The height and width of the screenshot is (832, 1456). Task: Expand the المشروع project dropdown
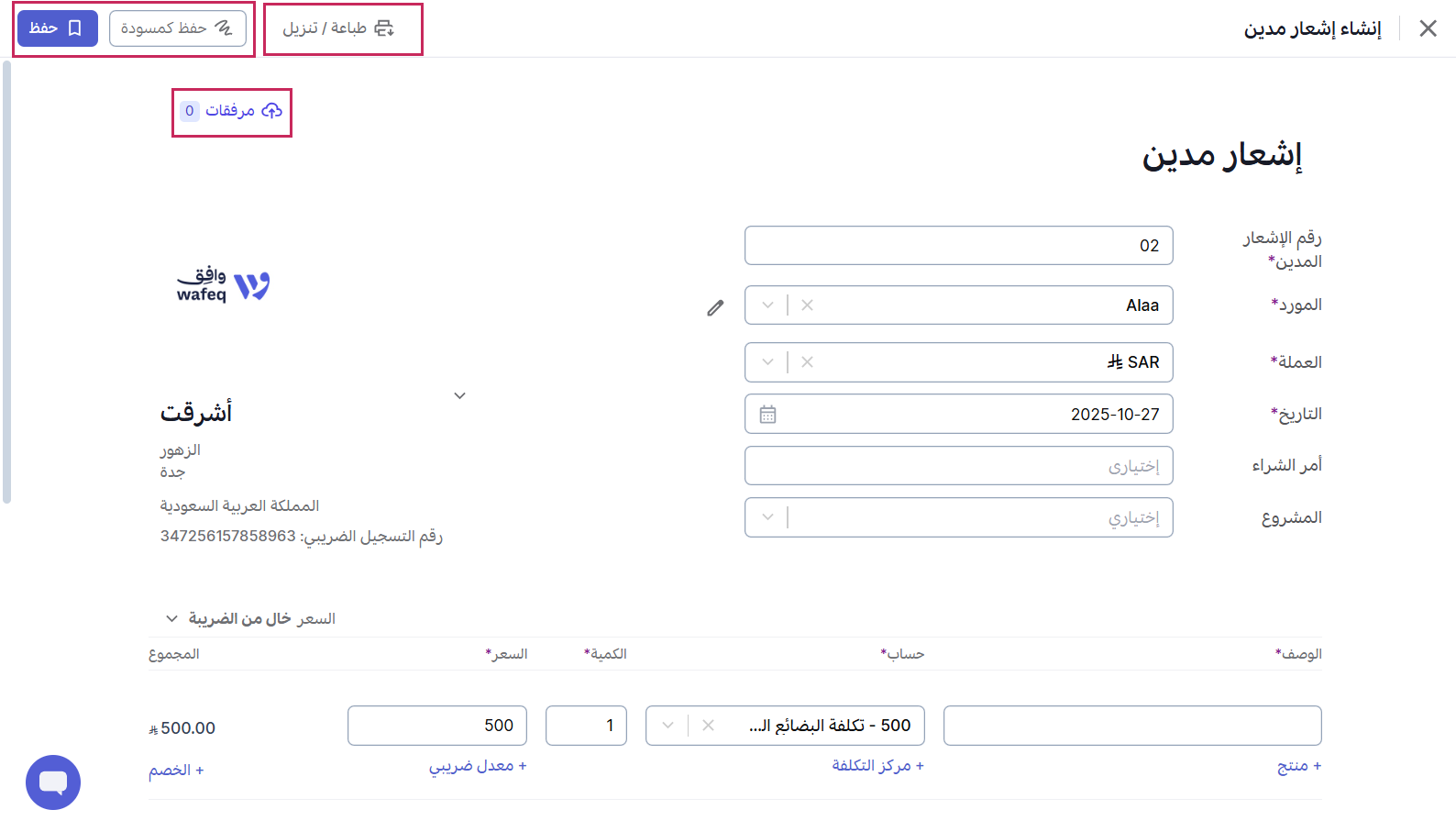(x=767, y=516)
